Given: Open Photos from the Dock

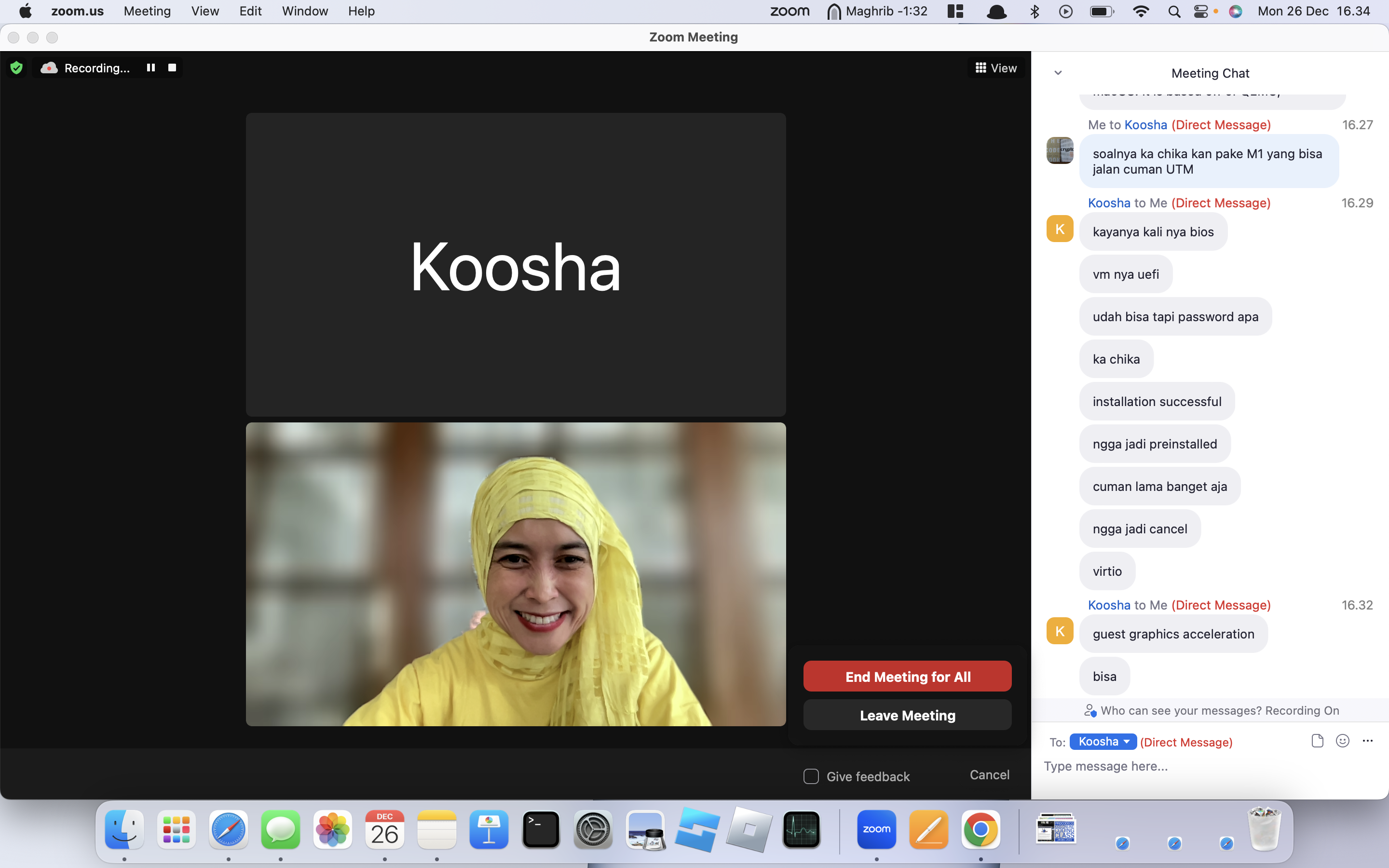Looking at the screenshot, I should pyautogui.click(x=332, y=829).
